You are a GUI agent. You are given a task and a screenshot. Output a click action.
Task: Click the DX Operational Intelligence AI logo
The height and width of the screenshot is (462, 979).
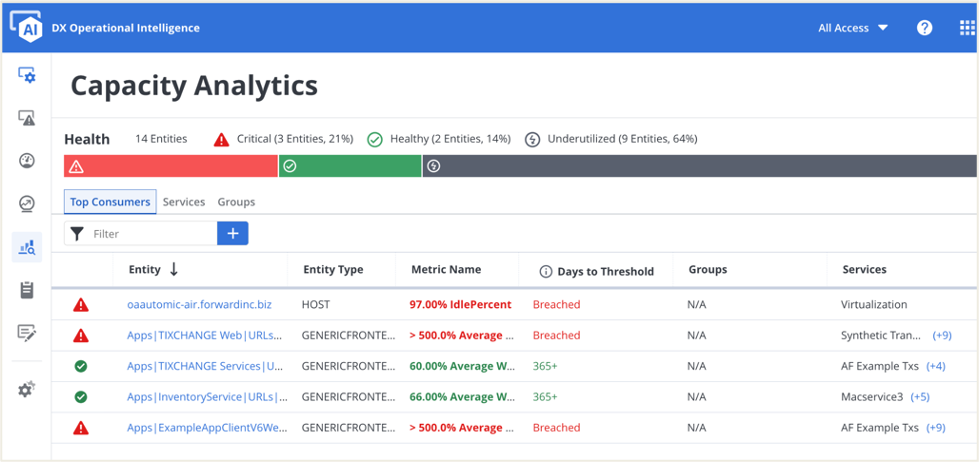pyautogui.click(x=25, y=27)
